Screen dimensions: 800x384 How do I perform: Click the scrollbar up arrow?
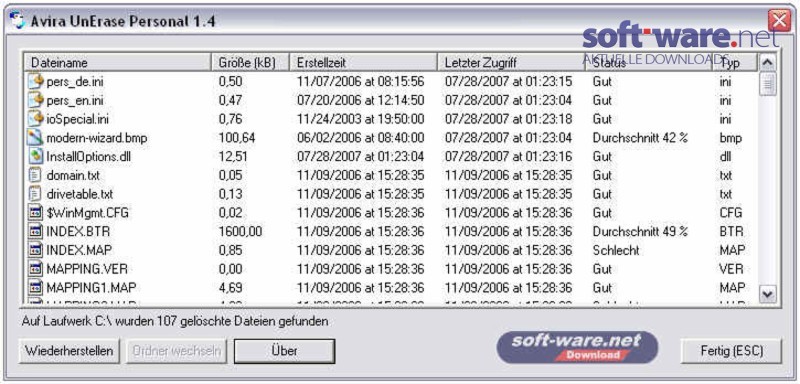767,62
